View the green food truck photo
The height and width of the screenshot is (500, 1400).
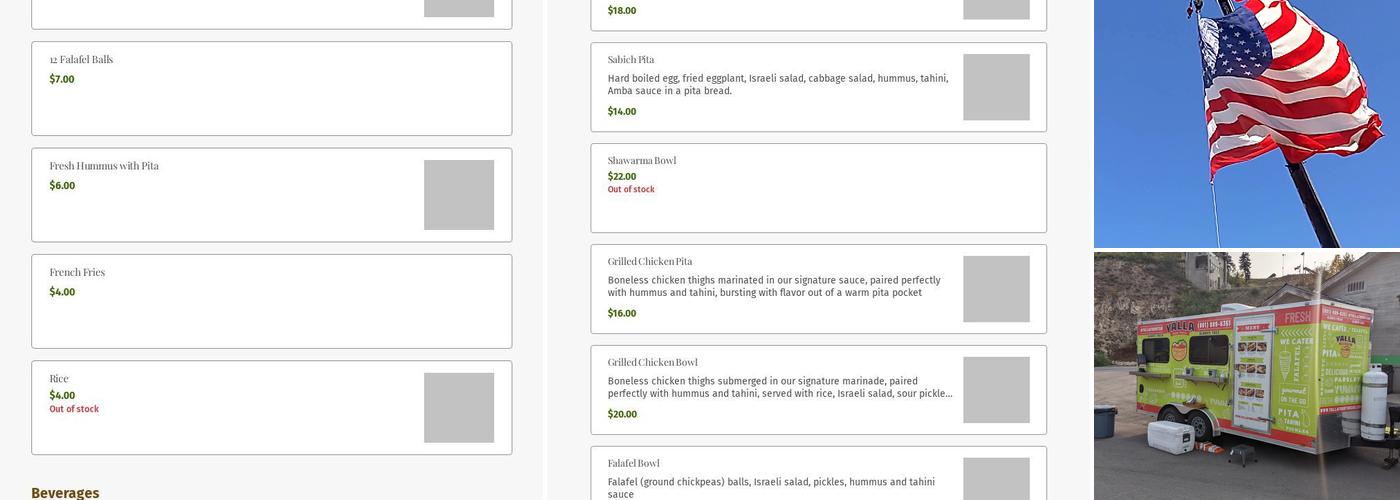click(x=1246, y=376)
